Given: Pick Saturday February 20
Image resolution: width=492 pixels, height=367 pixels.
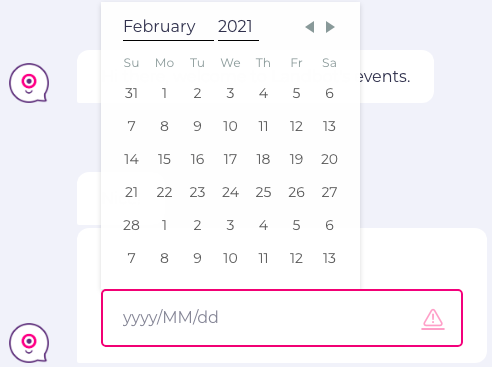Looking at the screenshot, I should (x=329, y=159).
